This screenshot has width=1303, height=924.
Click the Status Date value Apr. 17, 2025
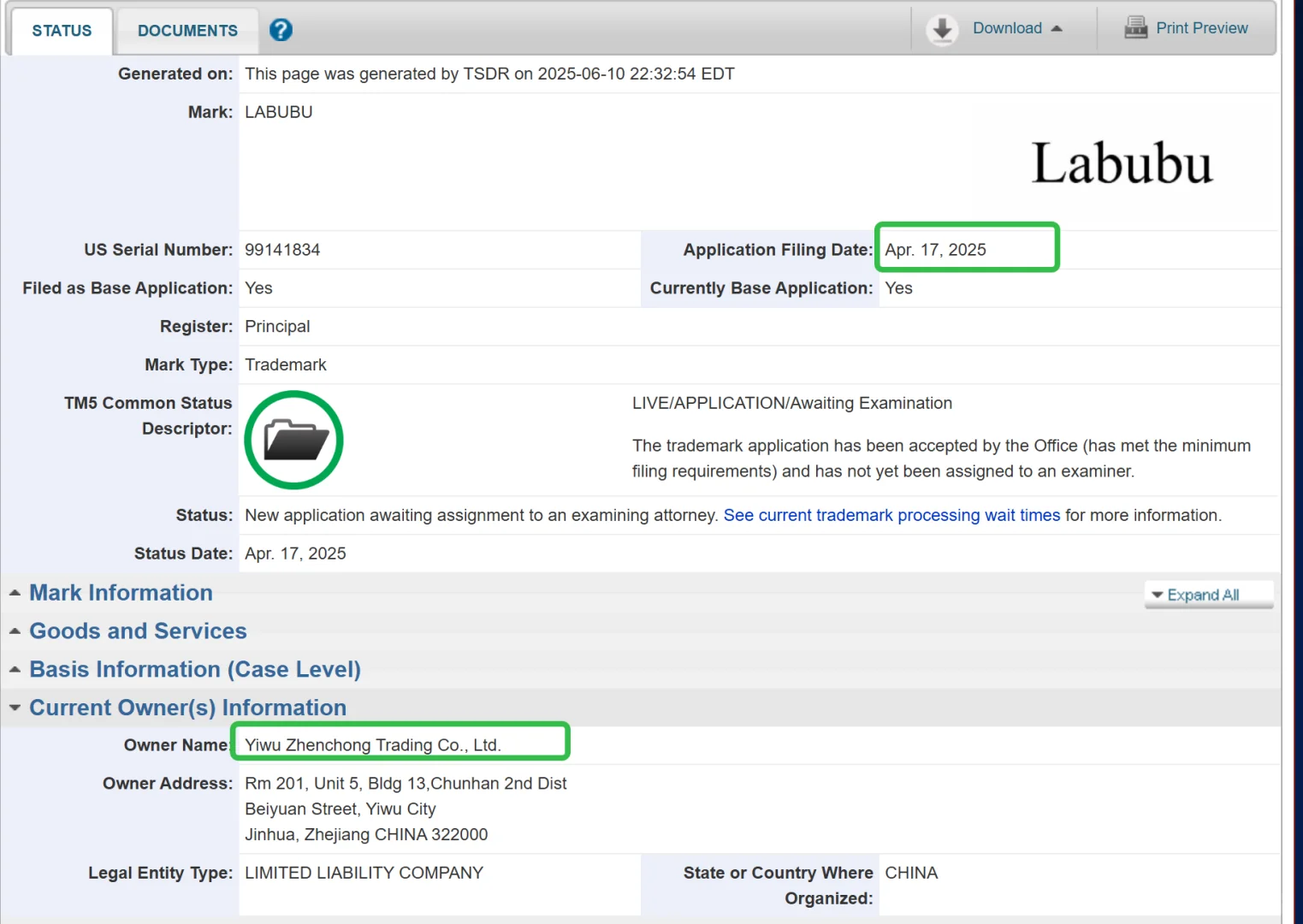click(x=295, y=554)
